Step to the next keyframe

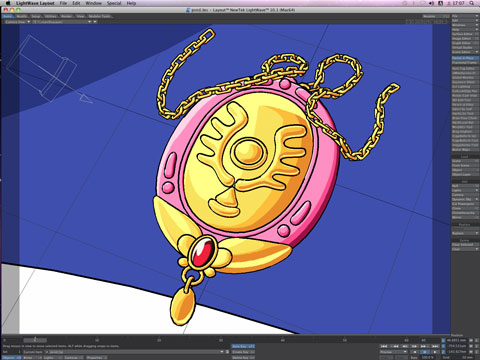424,346
